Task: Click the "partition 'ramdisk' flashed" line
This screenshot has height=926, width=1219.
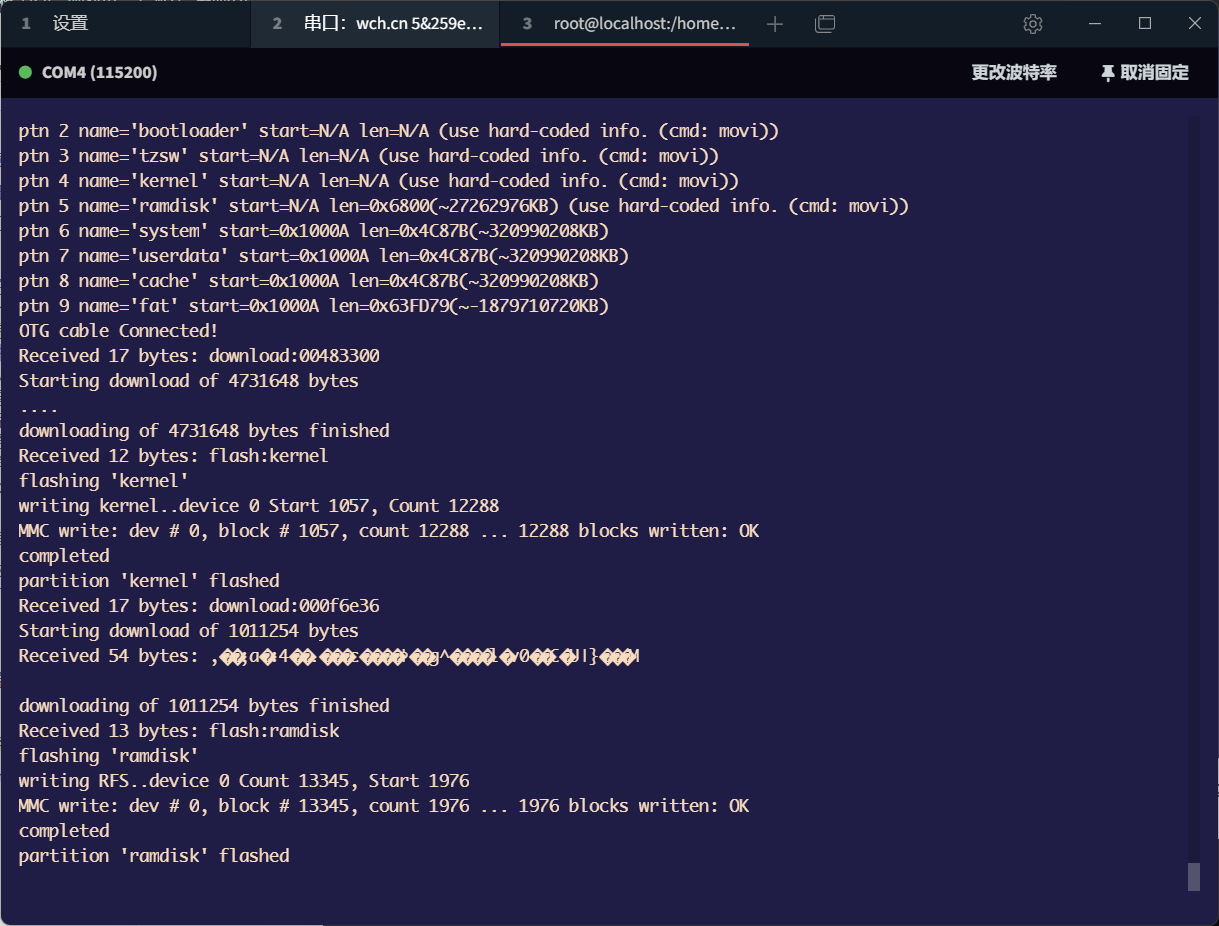Action: 154,856
